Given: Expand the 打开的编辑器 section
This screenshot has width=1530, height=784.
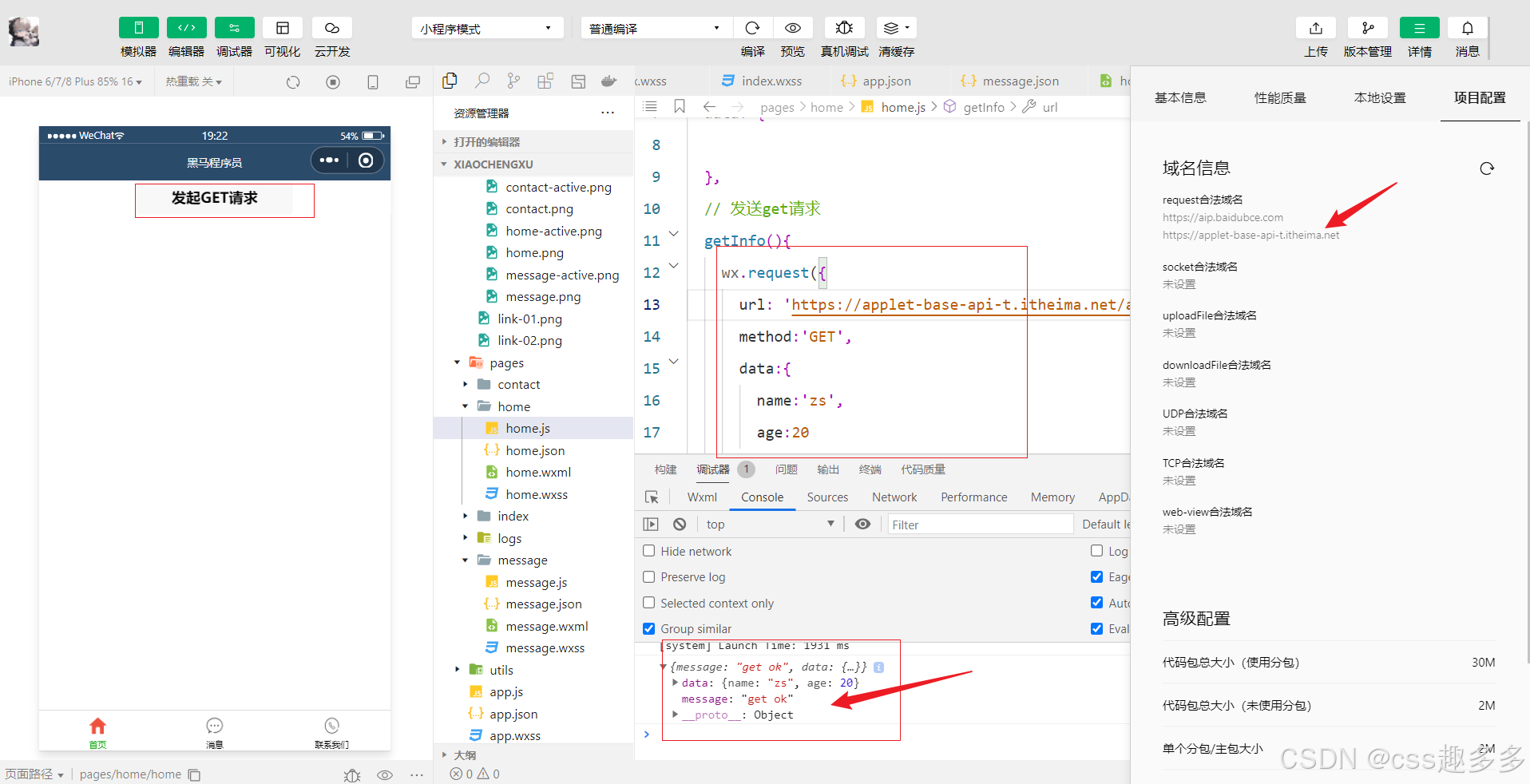Looking at the screenshot, I should point(533,141).
